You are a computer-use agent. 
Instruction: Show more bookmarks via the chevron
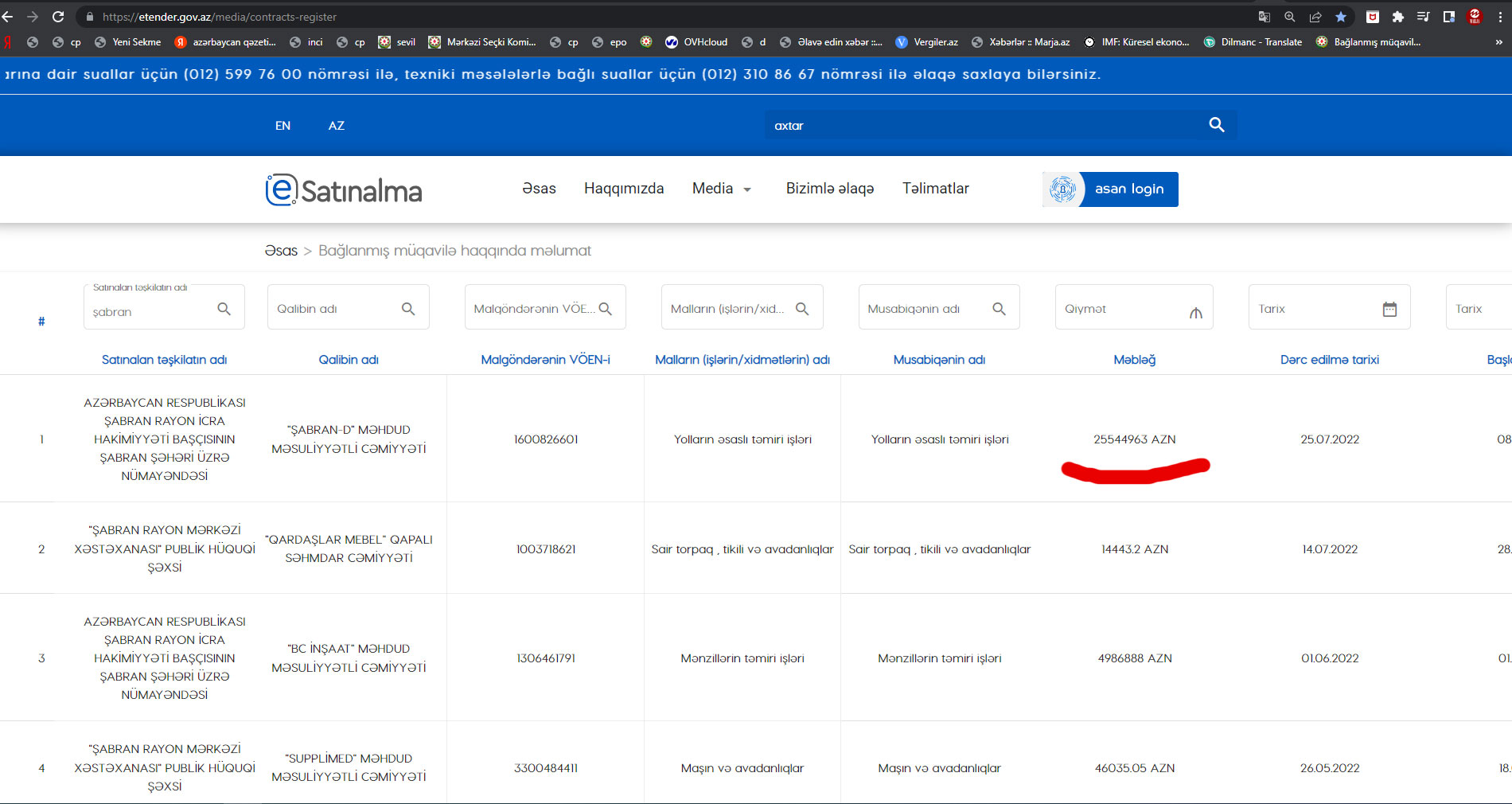pyautogui.click(x=1498, y=42)
